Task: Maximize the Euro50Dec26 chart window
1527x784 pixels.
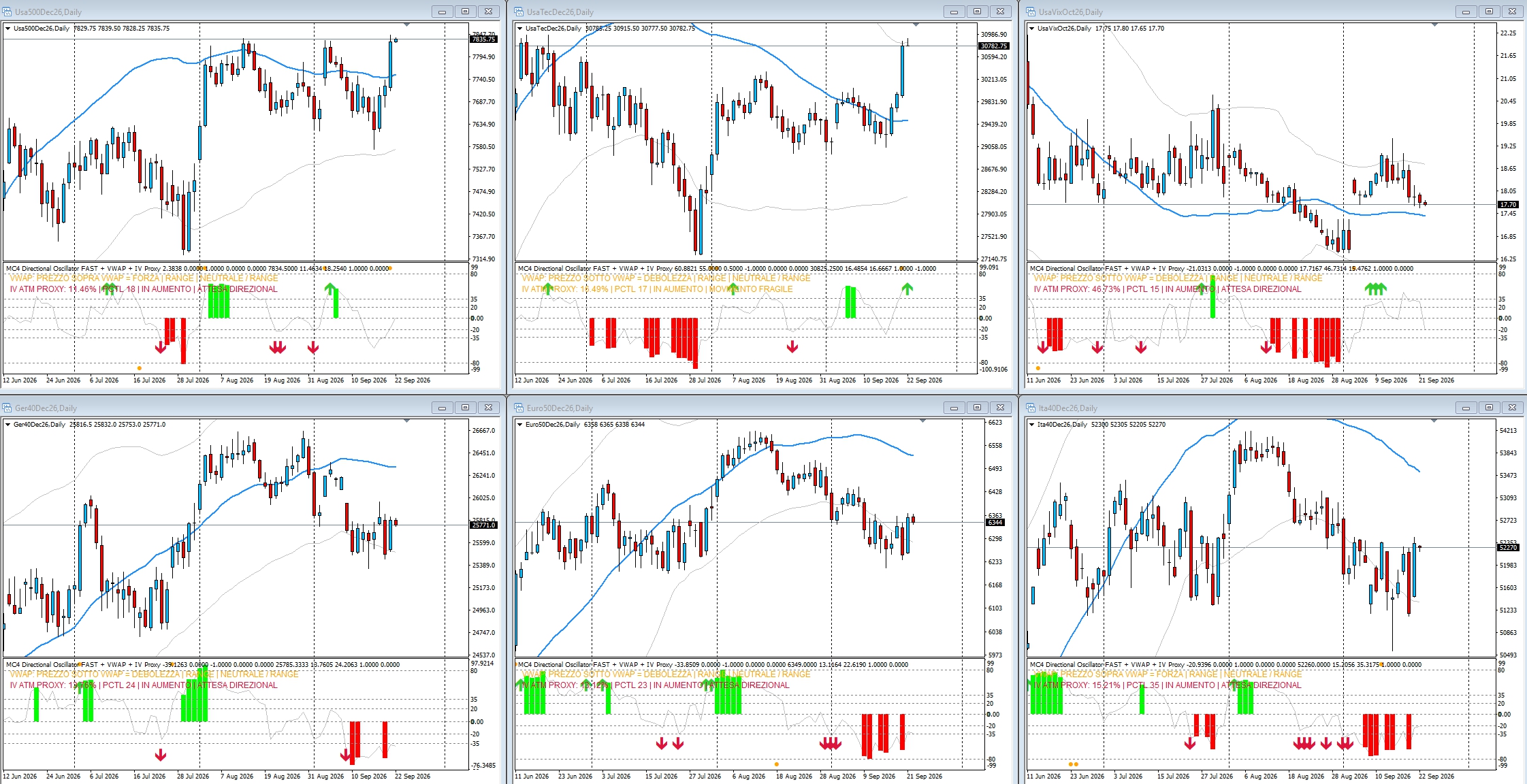Action: pos(977,408)
